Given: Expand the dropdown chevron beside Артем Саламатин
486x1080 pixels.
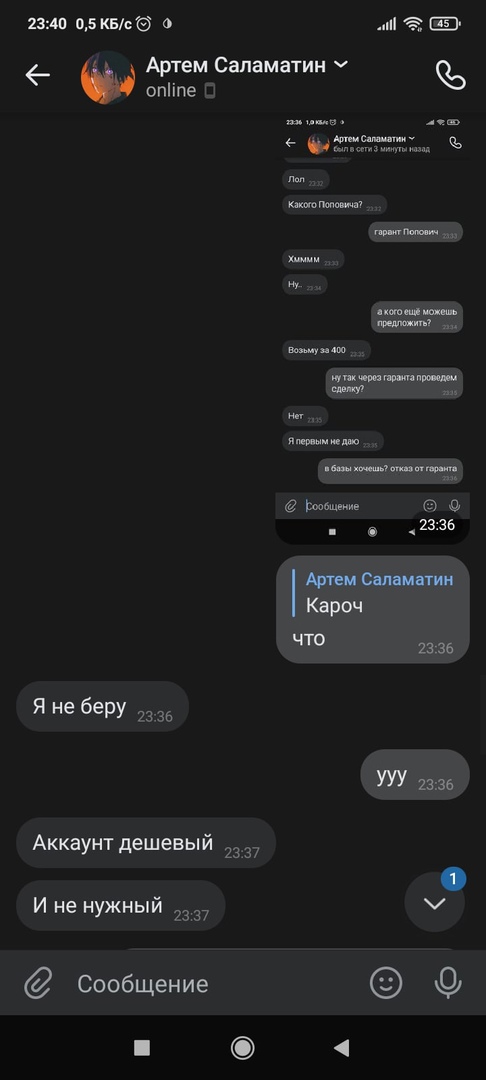Looking at the screenshot, I should (341, 65).
